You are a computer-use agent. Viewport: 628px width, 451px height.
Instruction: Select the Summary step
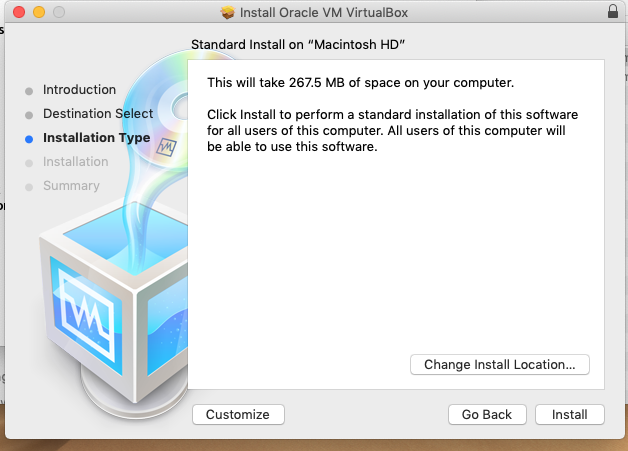pos(71,185)
